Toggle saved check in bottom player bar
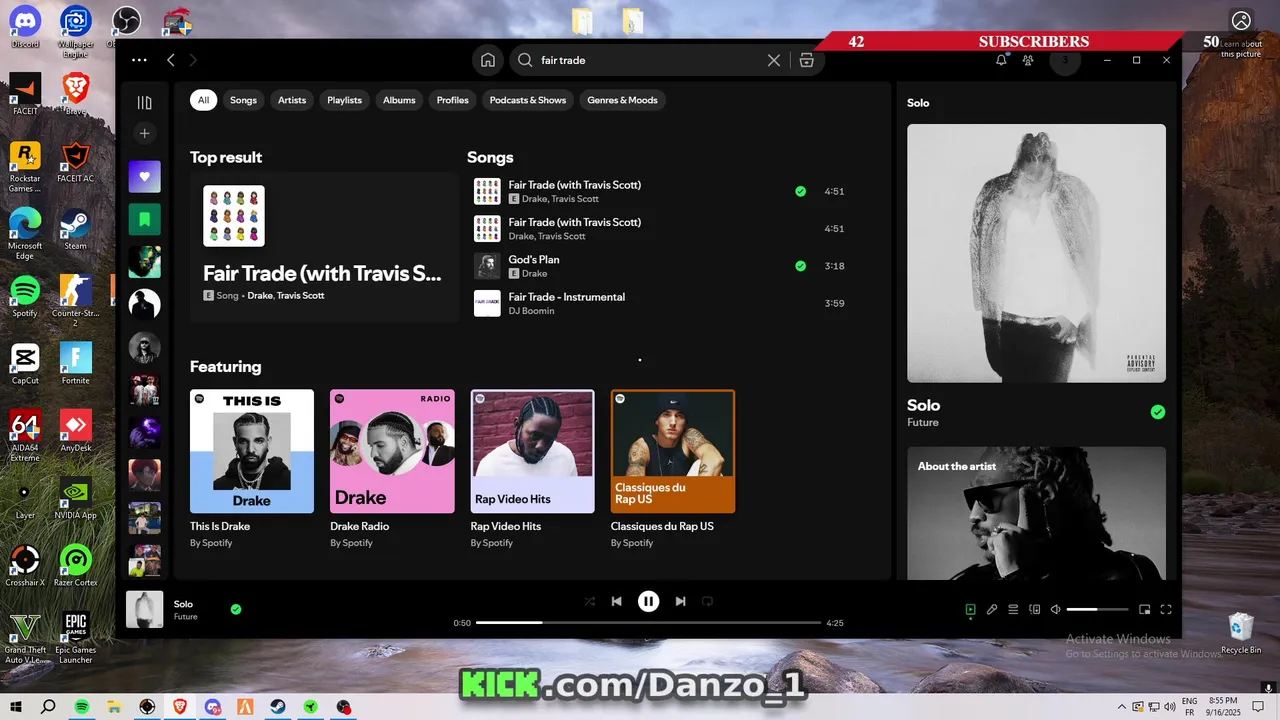 (x=236, y=609)
